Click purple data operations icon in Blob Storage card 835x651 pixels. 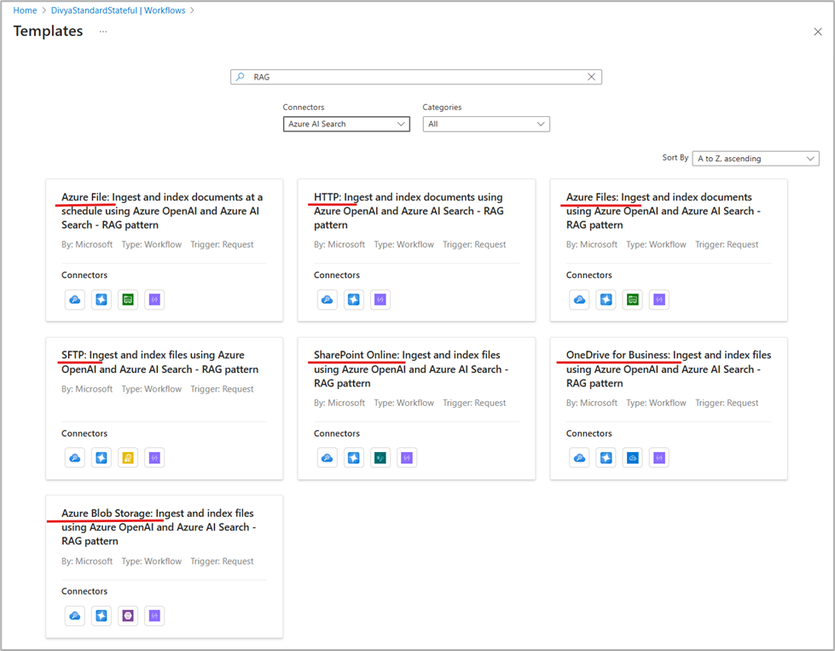coord(154,616)
